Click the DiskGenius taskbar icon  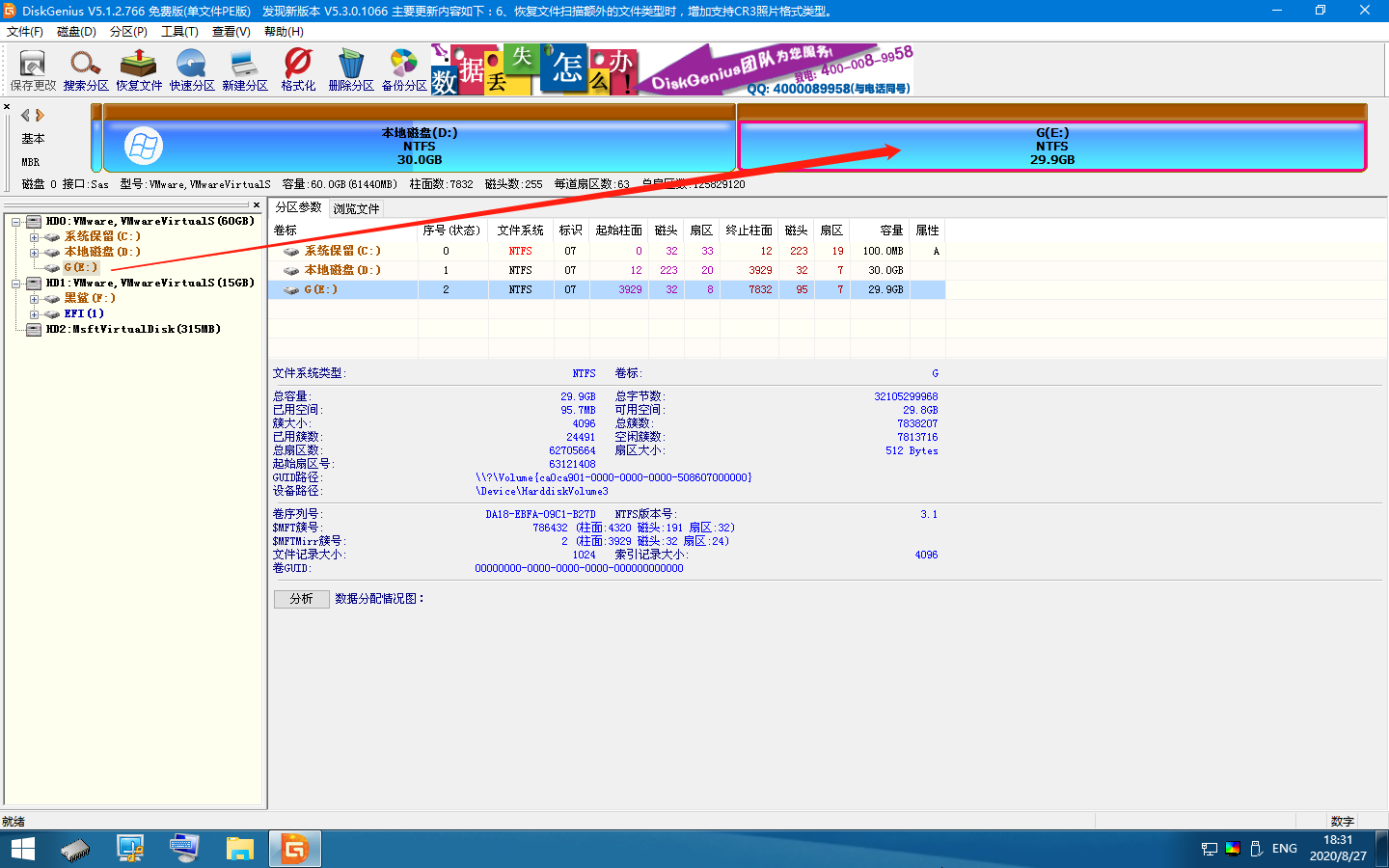(x=294, y=849)
